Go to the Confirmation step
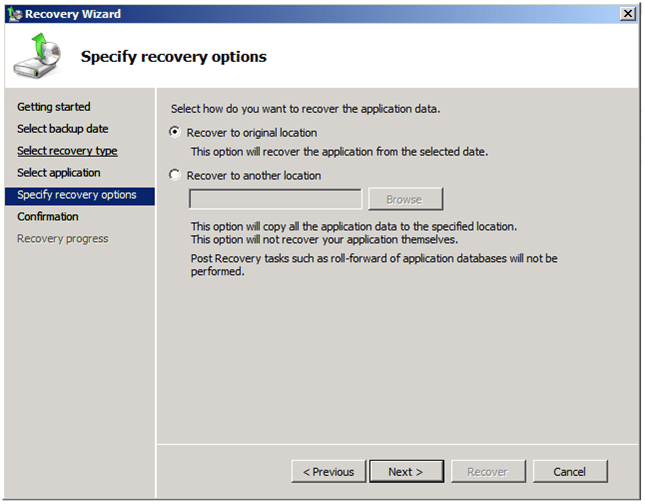This screenshot has width=645, height=504. (48, 217)
